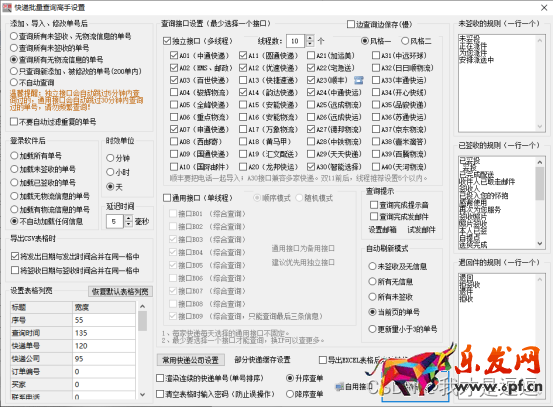This screenshot has width=553, height=407.
Task: Check 将签收日期与签收时间合并在同一格中
Action: click(75, 270)
